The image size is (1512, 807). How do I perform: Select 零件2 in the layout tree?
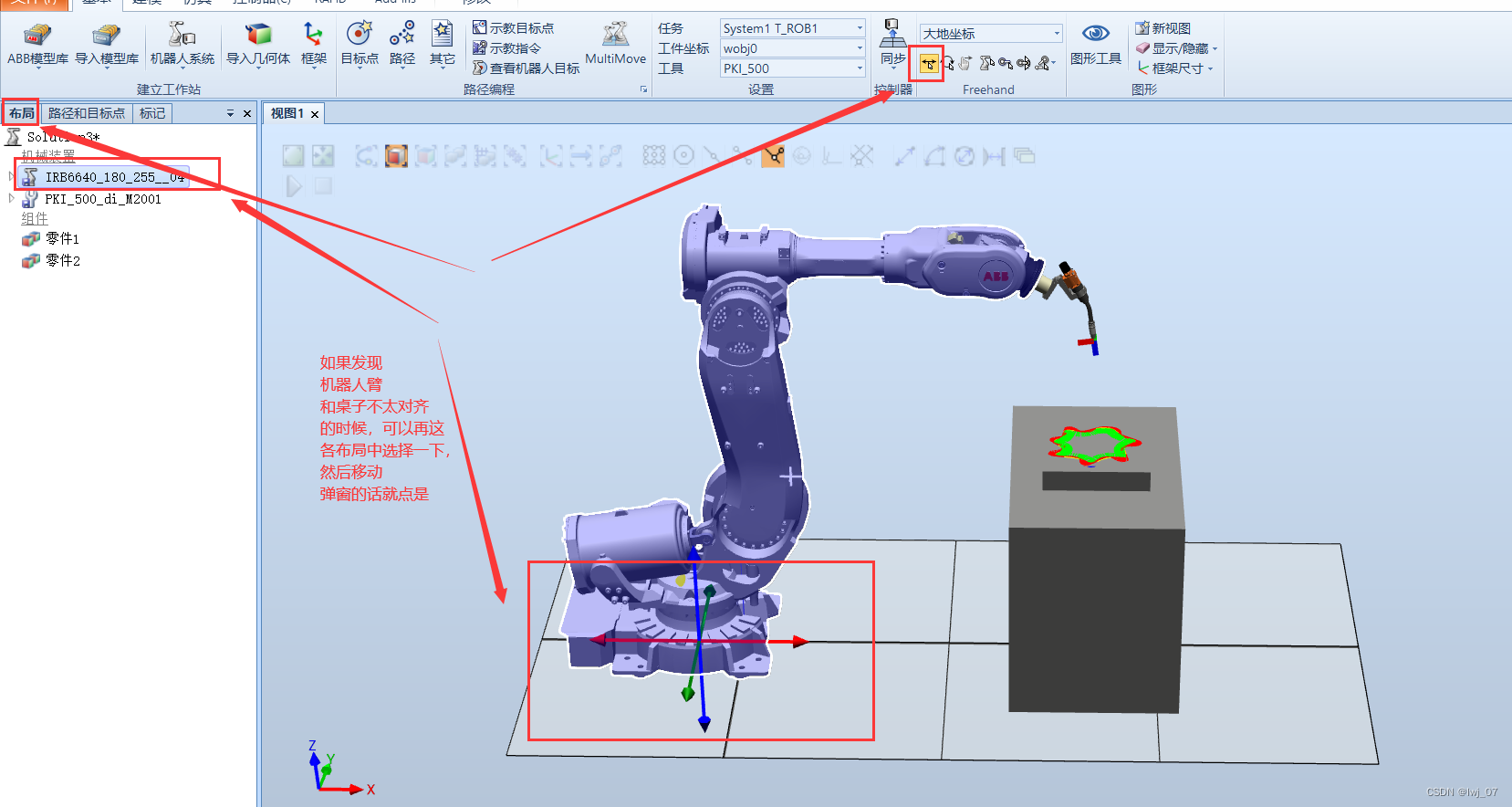tap(51, 260)
